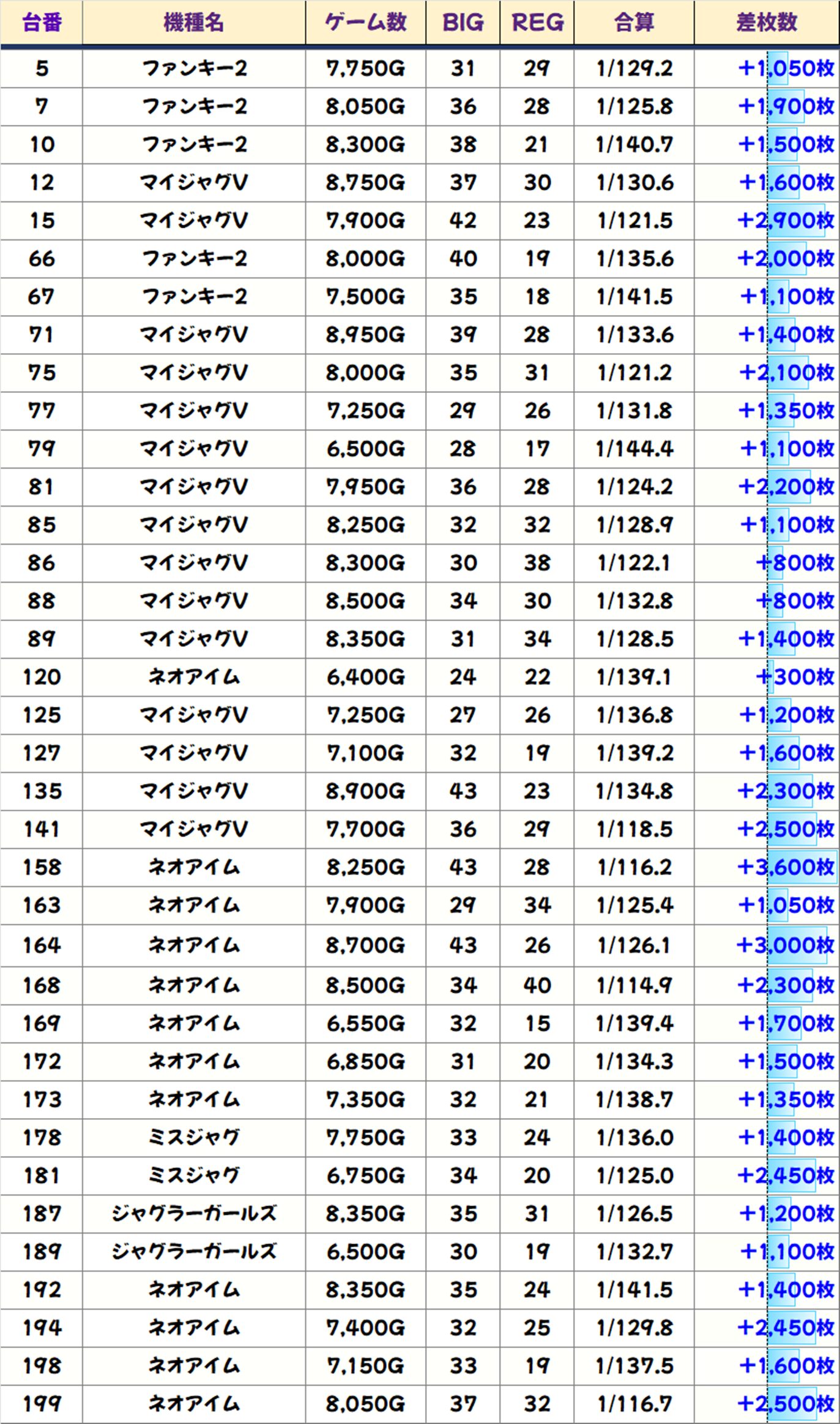Click the 1/116.2 combined probability cell
This screenshot has height=1424, width=840.
(x=634, y=867)
